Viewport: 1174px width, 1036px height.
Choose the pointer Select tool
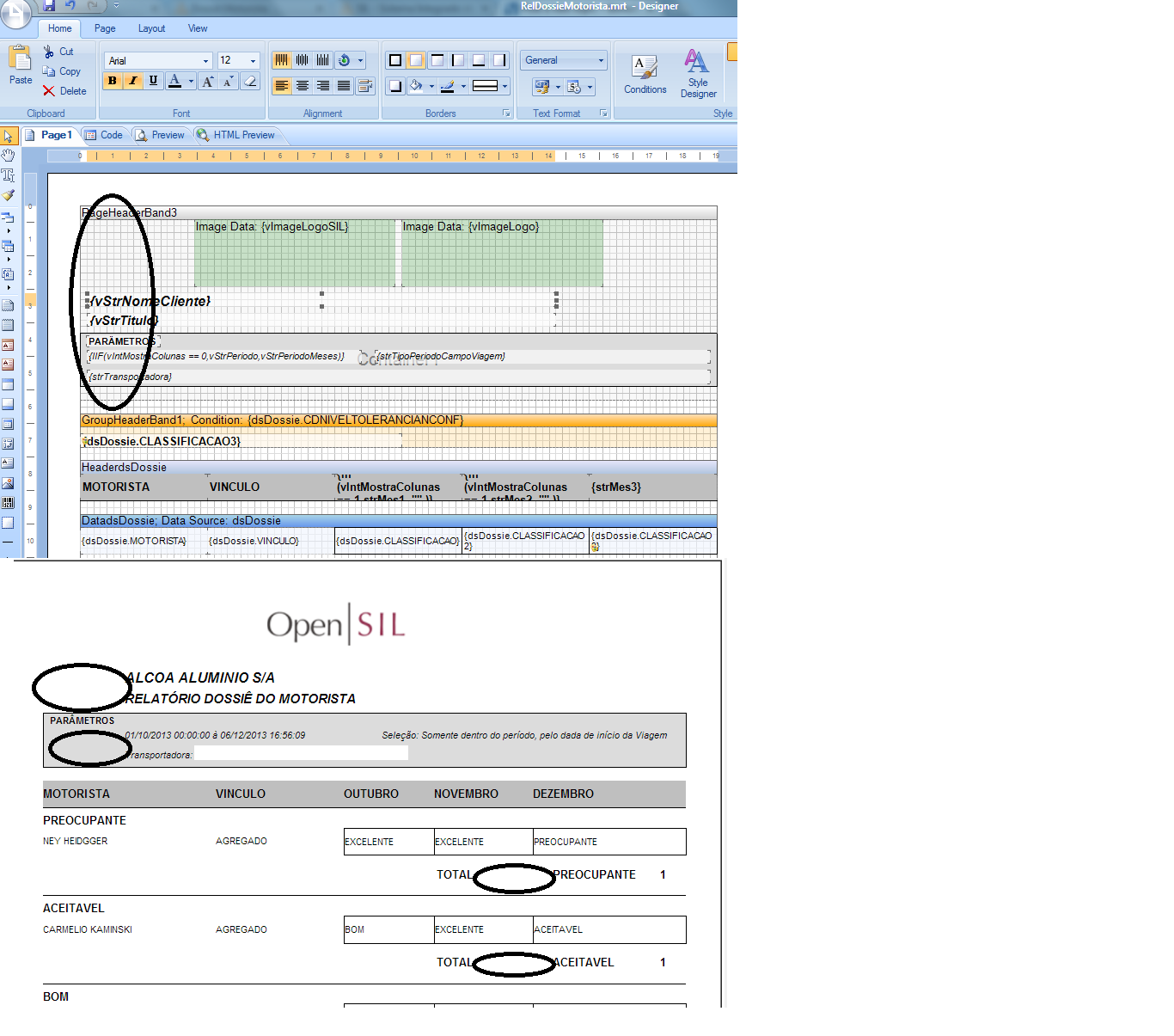click(x=9, y=136)
